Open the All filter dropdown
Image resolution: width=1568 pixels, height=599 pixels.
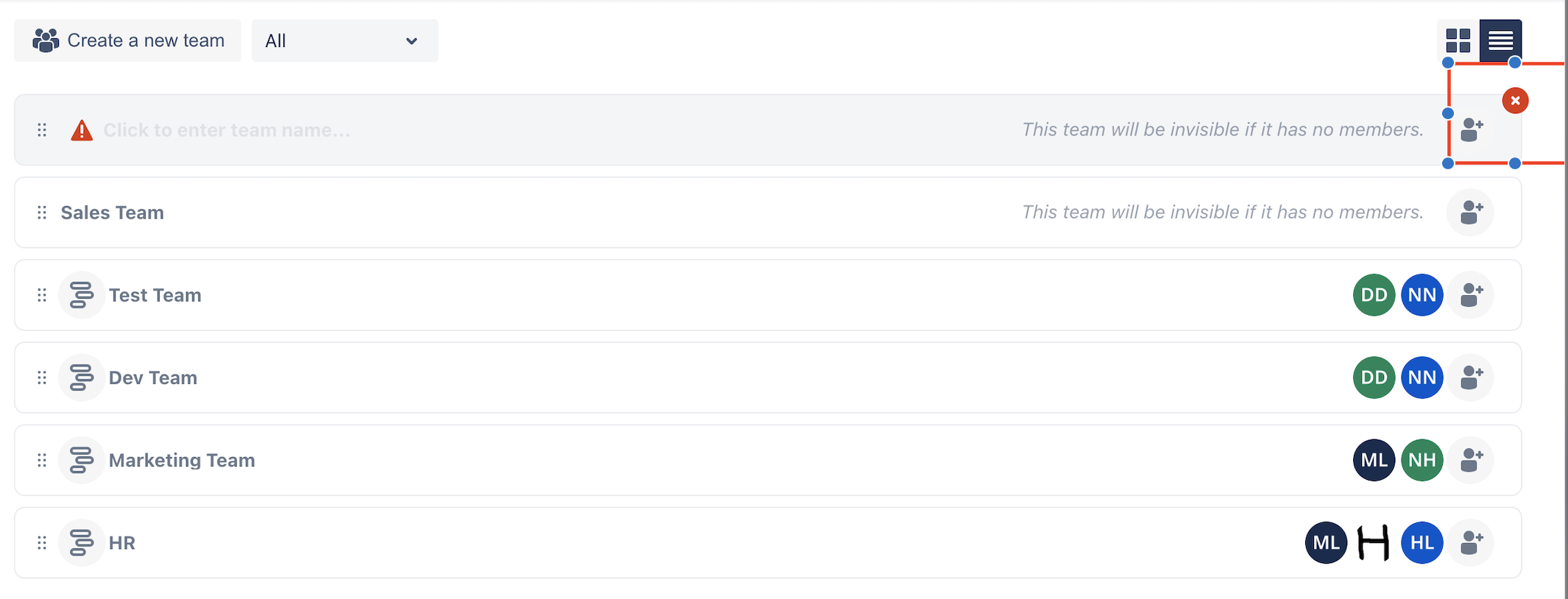345,40
